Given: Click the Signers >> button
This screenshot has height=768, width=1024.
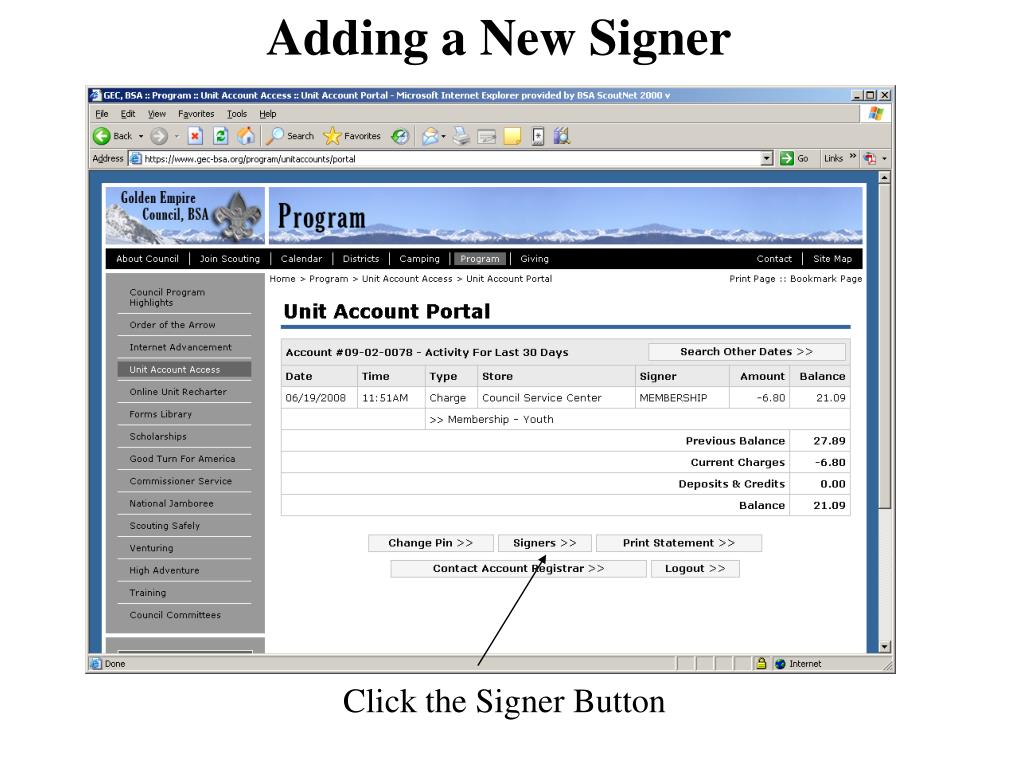Looking at the screenshot, I should 545,543.
